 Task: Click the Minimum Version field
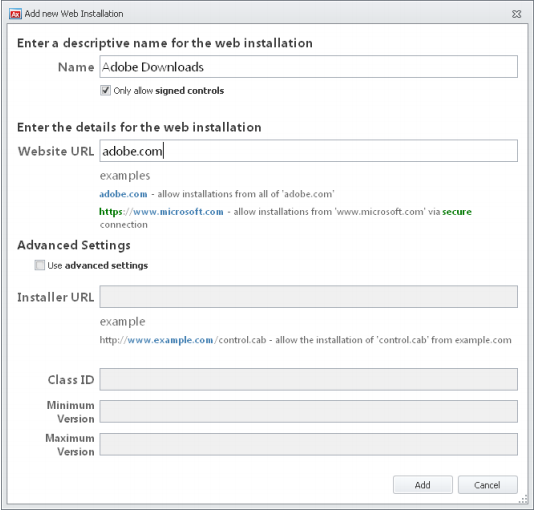[308, 411]
